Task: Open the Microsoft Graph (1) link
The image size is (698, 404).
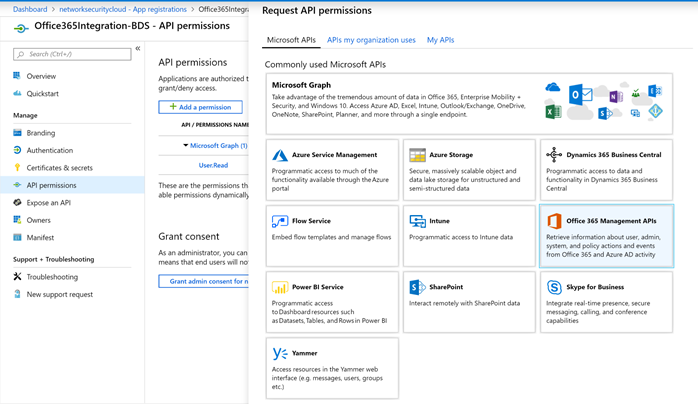Action: point(219,145)
